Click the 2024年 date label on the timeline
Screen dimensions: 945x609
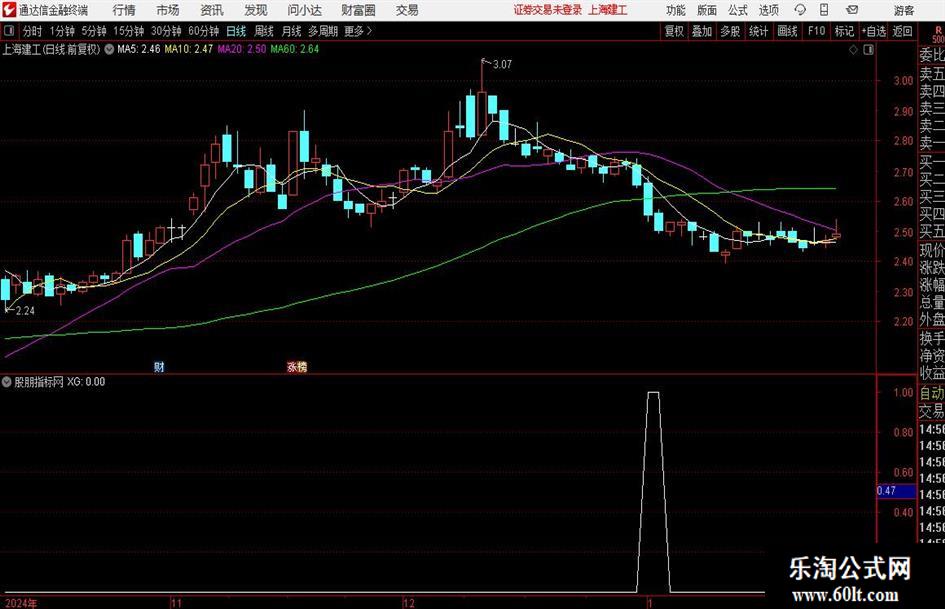tap(20, 603)
